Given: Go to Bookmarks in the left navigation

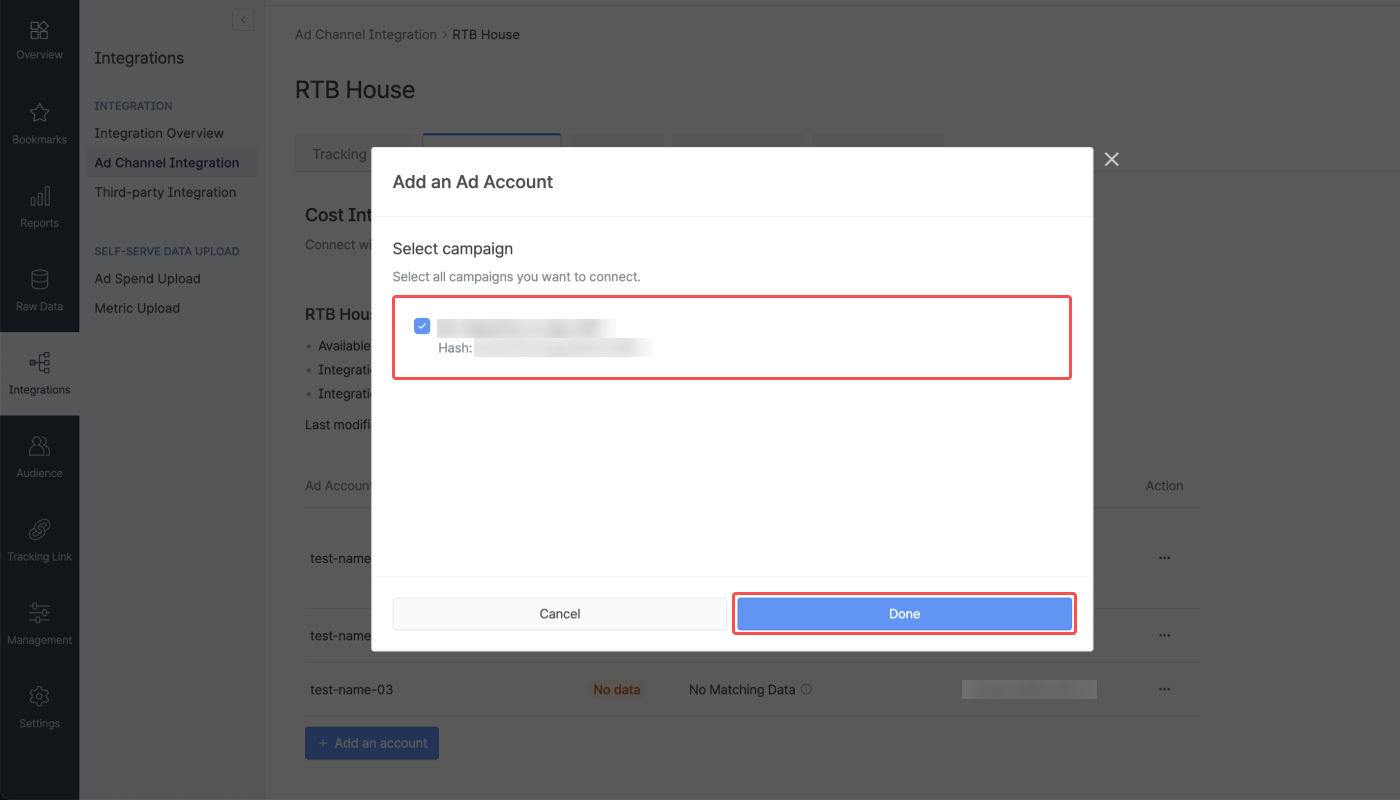Looking at the screenshot, I should pyautogui.click(x=39, y=124).
